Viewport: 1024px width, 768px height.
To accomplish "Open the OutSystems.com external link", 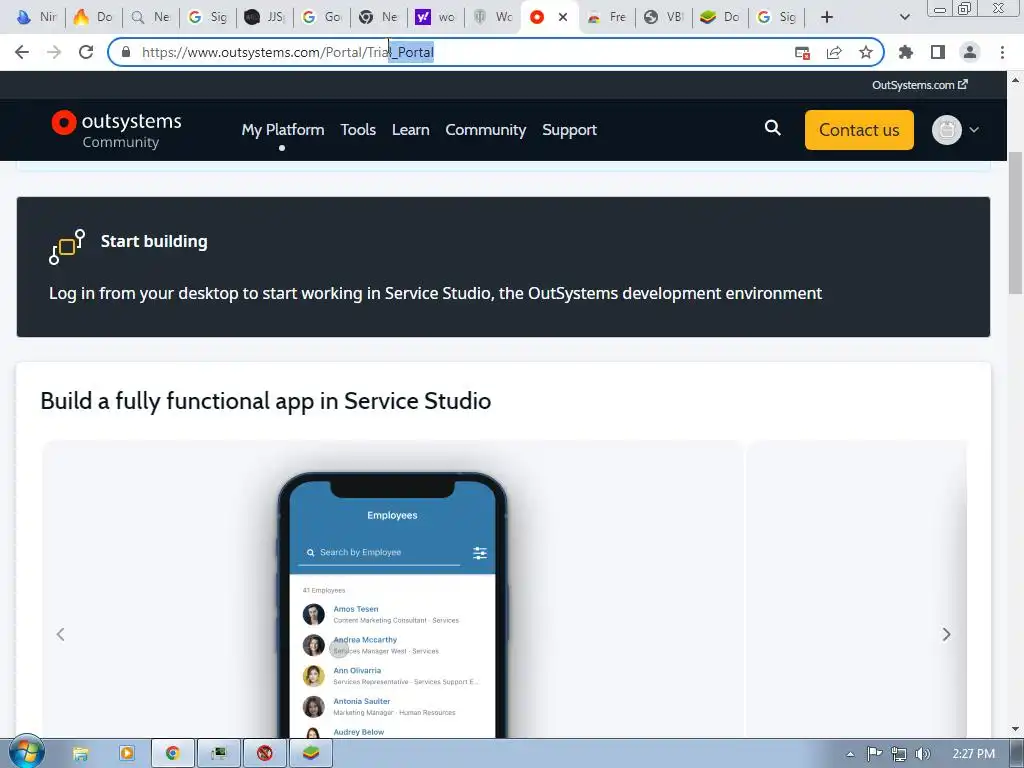I will click(x=920, y=85).
